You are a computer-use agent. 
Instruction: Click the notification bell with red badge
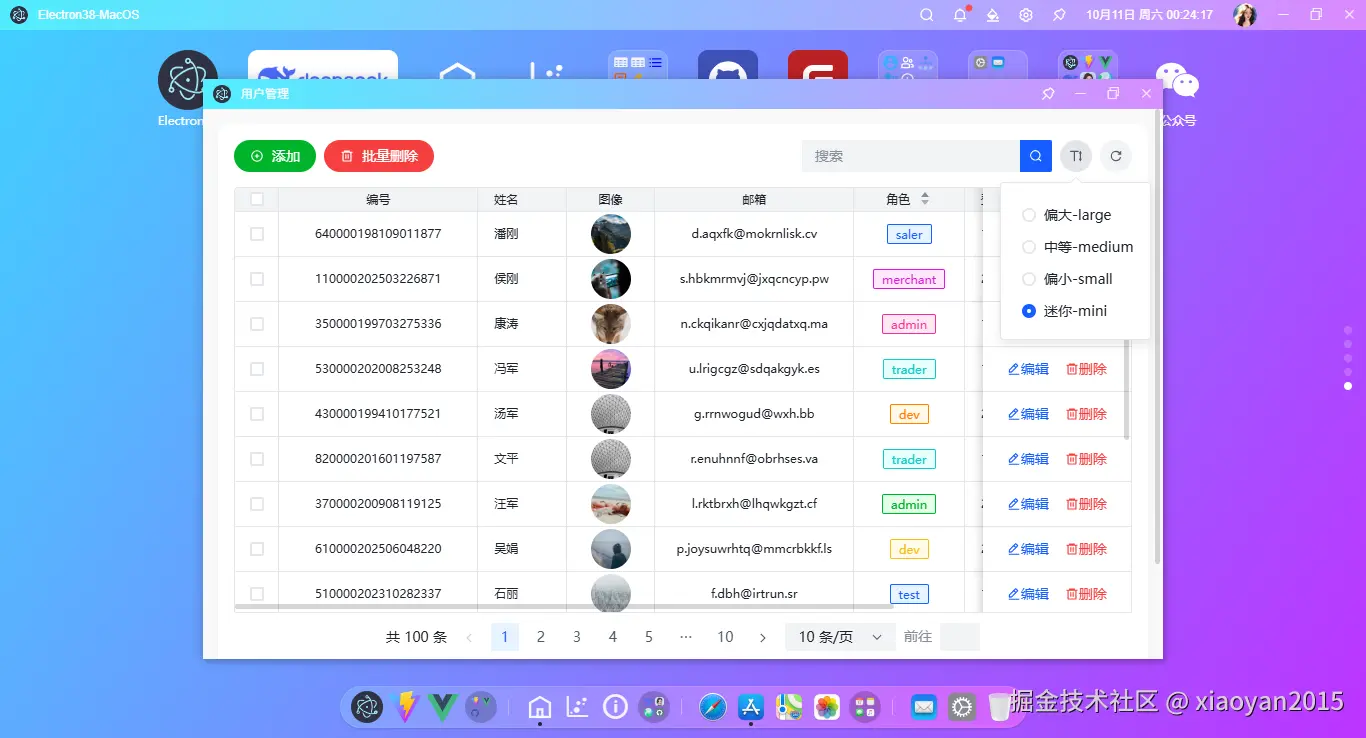[959, 15]
